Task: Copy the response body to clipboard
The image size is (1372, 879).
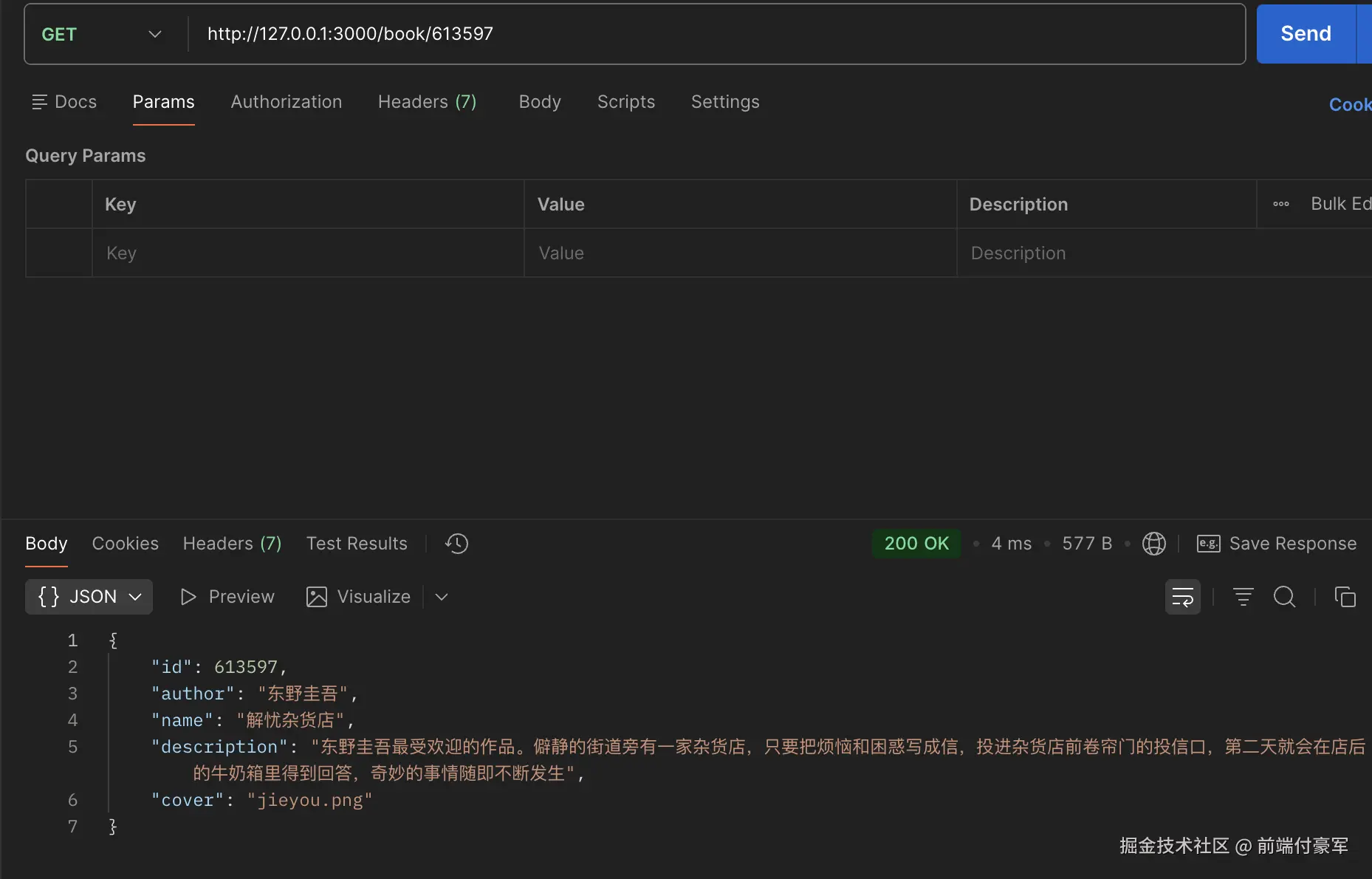Action: [x=1345, y=597]
